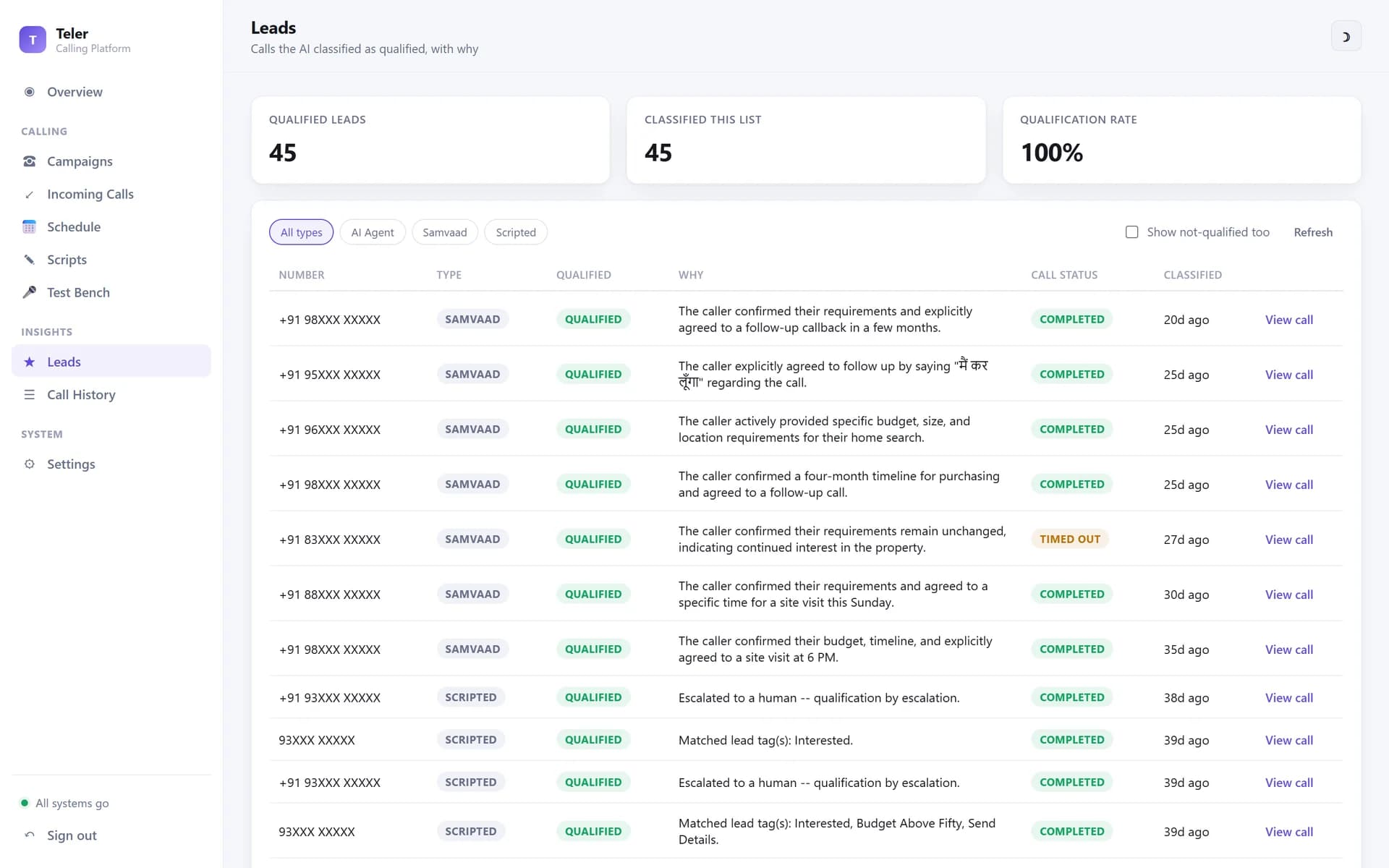Image resolution: width=1389 pixels, height=868 pixels.
Task: Open Campaigns page label
Action: [80, 161]
